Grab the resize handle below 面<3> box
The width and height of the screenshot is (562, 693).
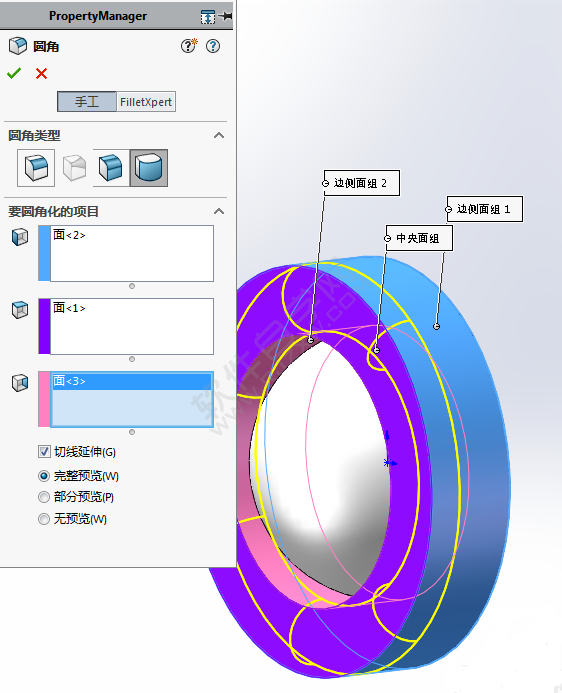[x=132, y=432]
